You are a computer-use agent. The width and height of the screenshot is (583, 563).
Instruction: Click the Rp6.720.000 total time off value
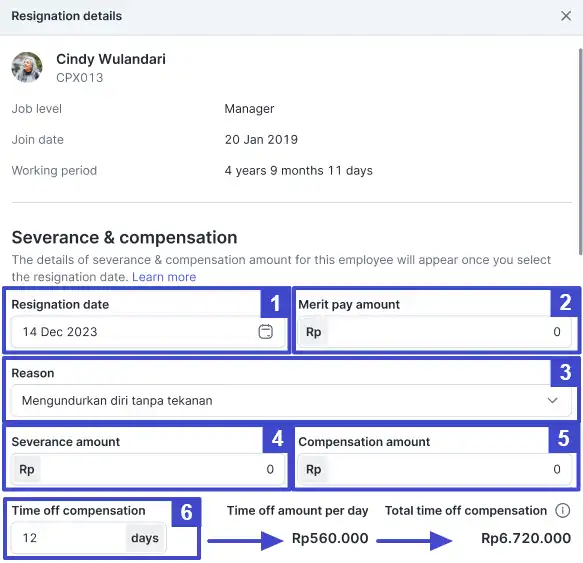526,538
